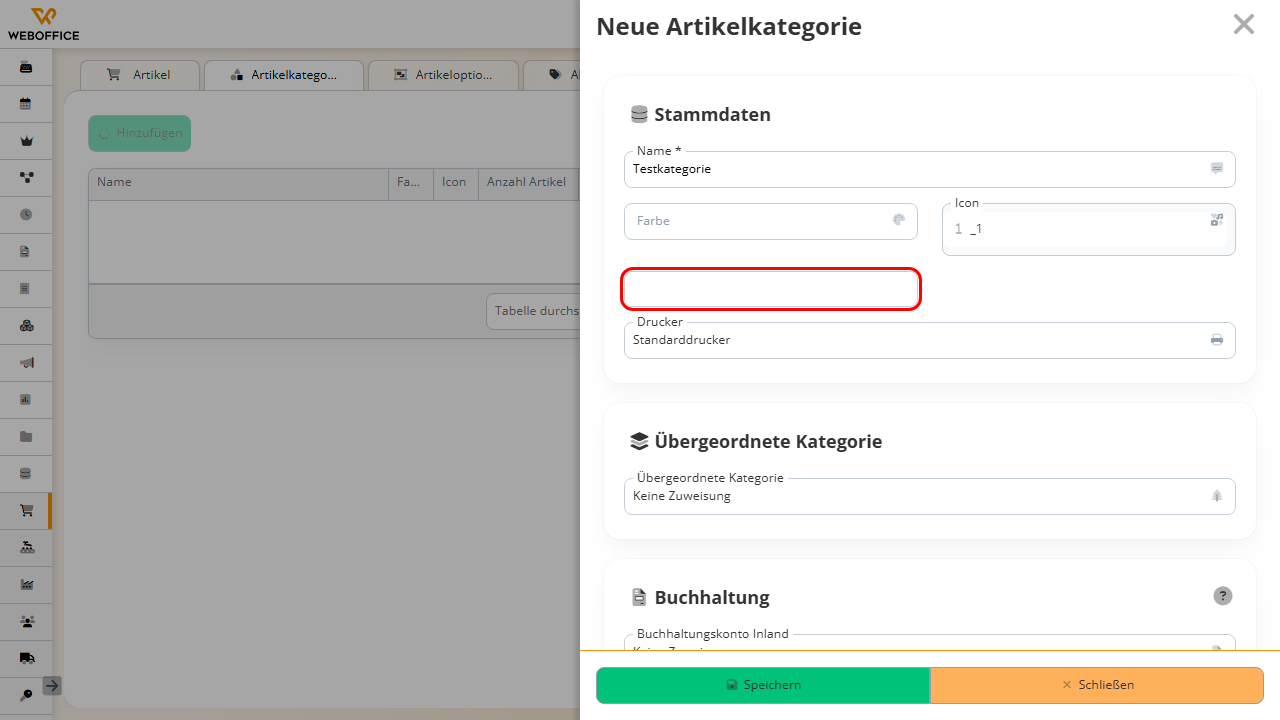The width and height of the screenshot is (1280, 720).
Task: Close the Neue Artikelkategorie panel with X
Action: click(1243, 24)
